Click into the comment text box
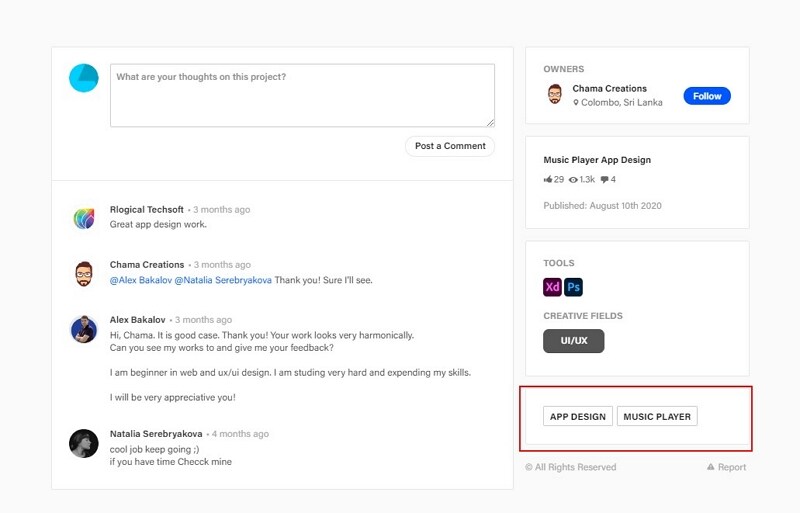 302,96
